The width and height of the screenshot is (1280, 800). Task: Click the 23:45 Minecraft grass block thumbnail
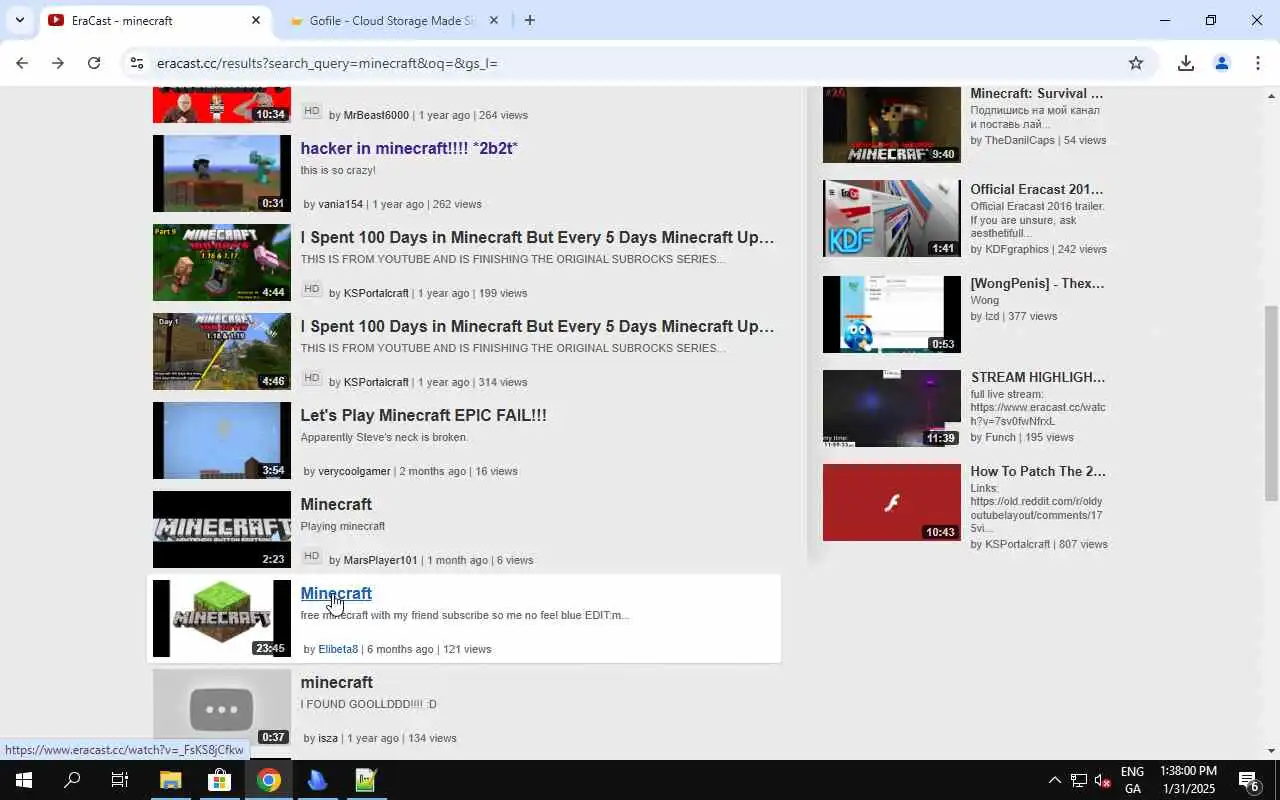[222, 619]
